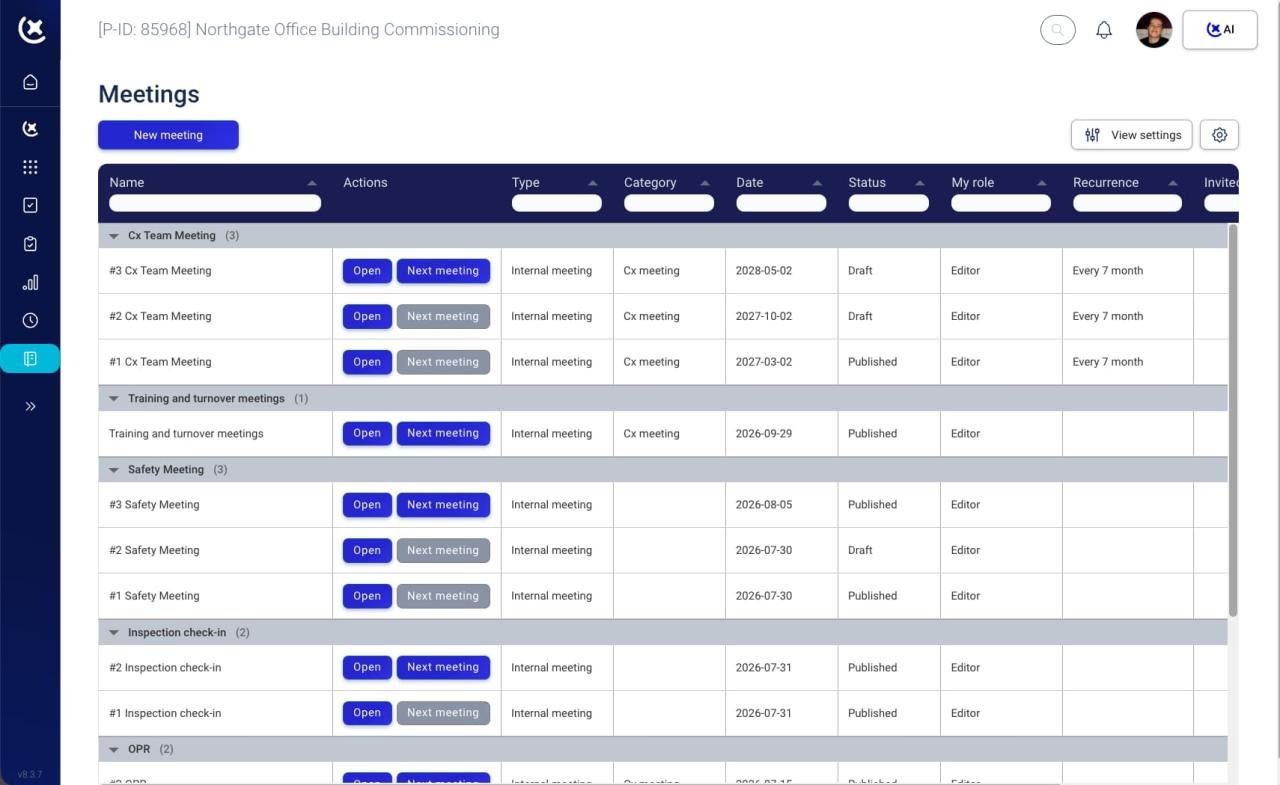Open the bar chart reports icon
The height and width of the screenshot is (785, 1280).
click(x=30, y=282)
